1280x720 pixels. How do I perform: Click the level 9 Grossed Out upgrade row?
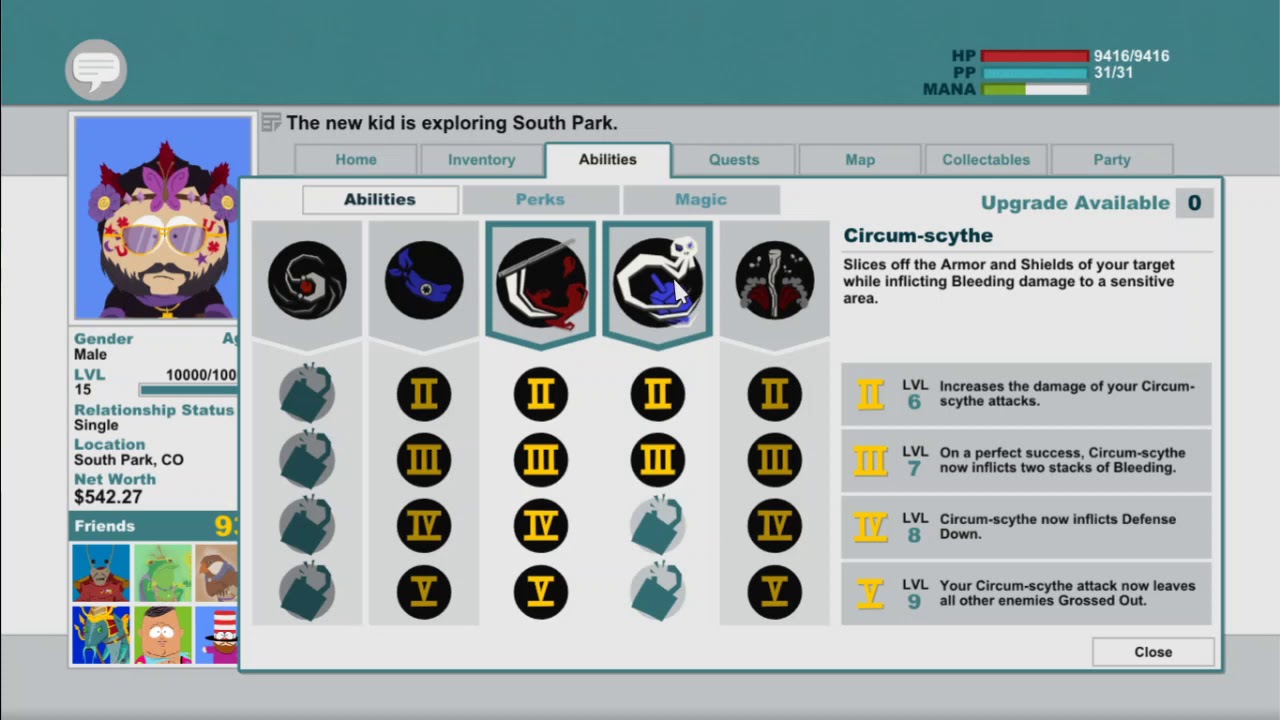point(1026,593)
